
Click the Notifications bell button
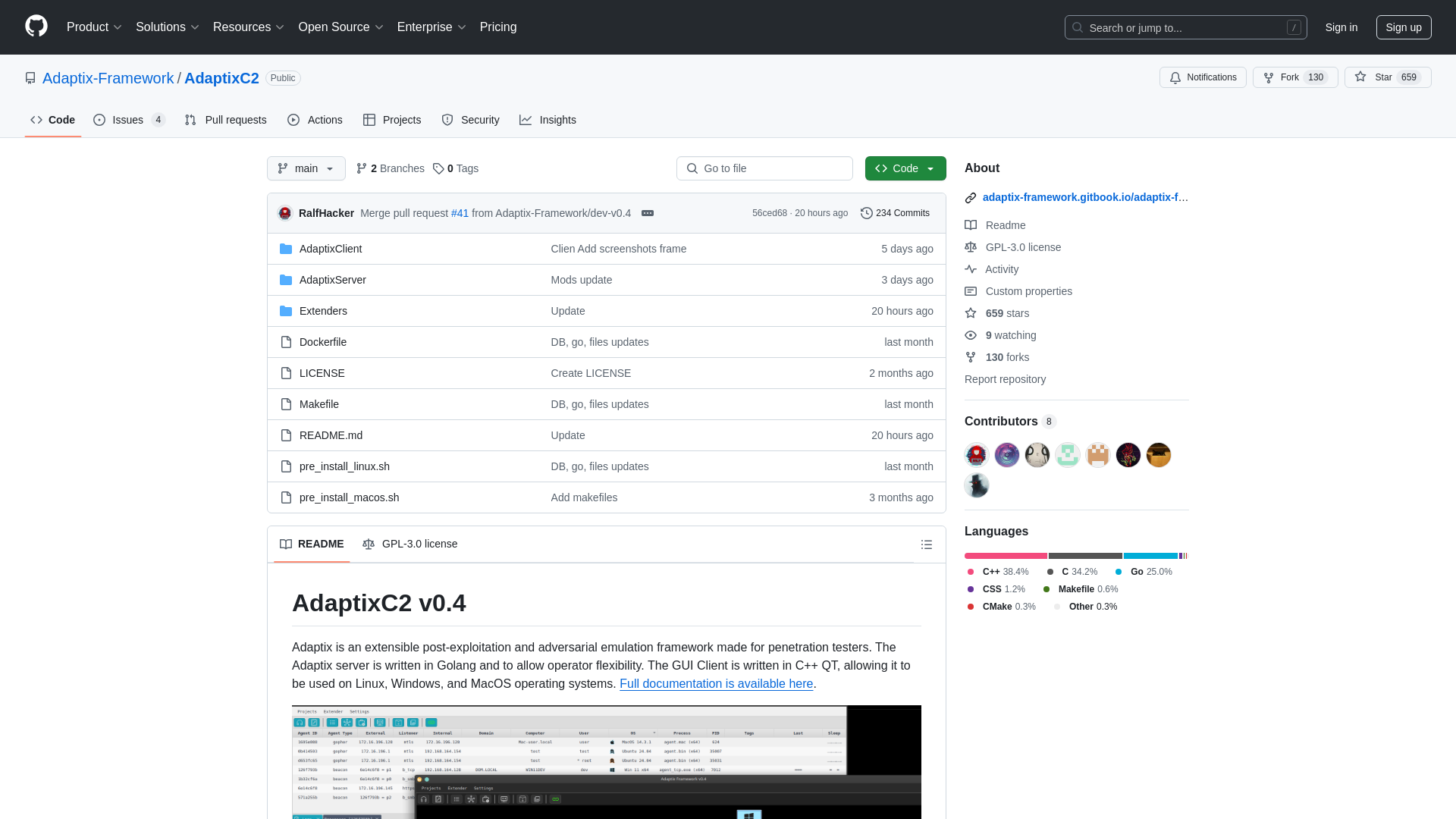tap(1203, 77)
